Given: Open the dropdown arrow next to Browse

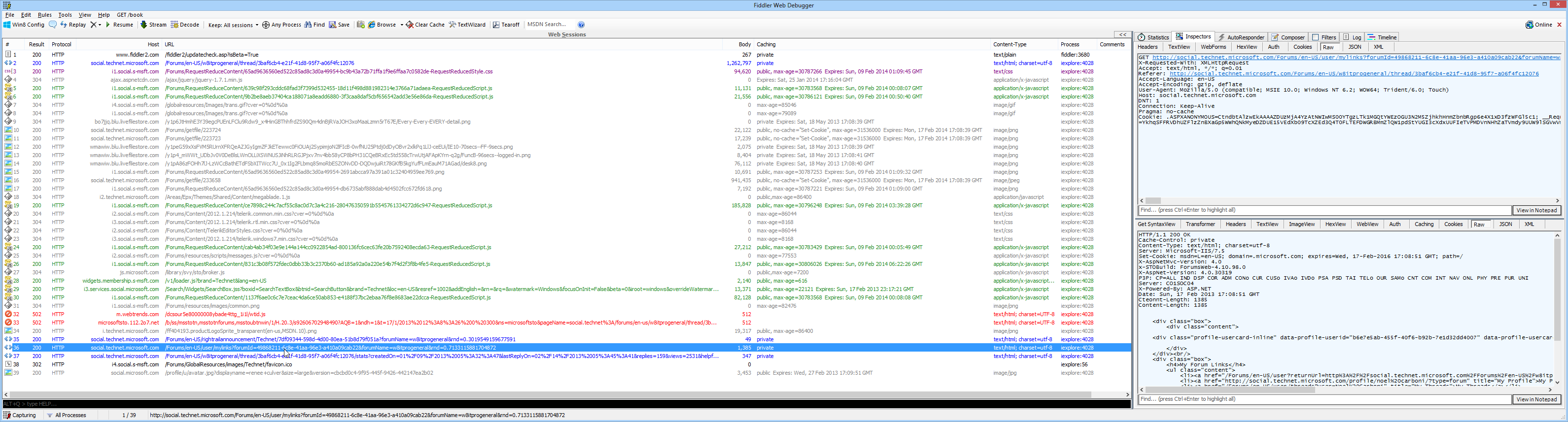Looking at the screenshot, I should tap(401, 25).
